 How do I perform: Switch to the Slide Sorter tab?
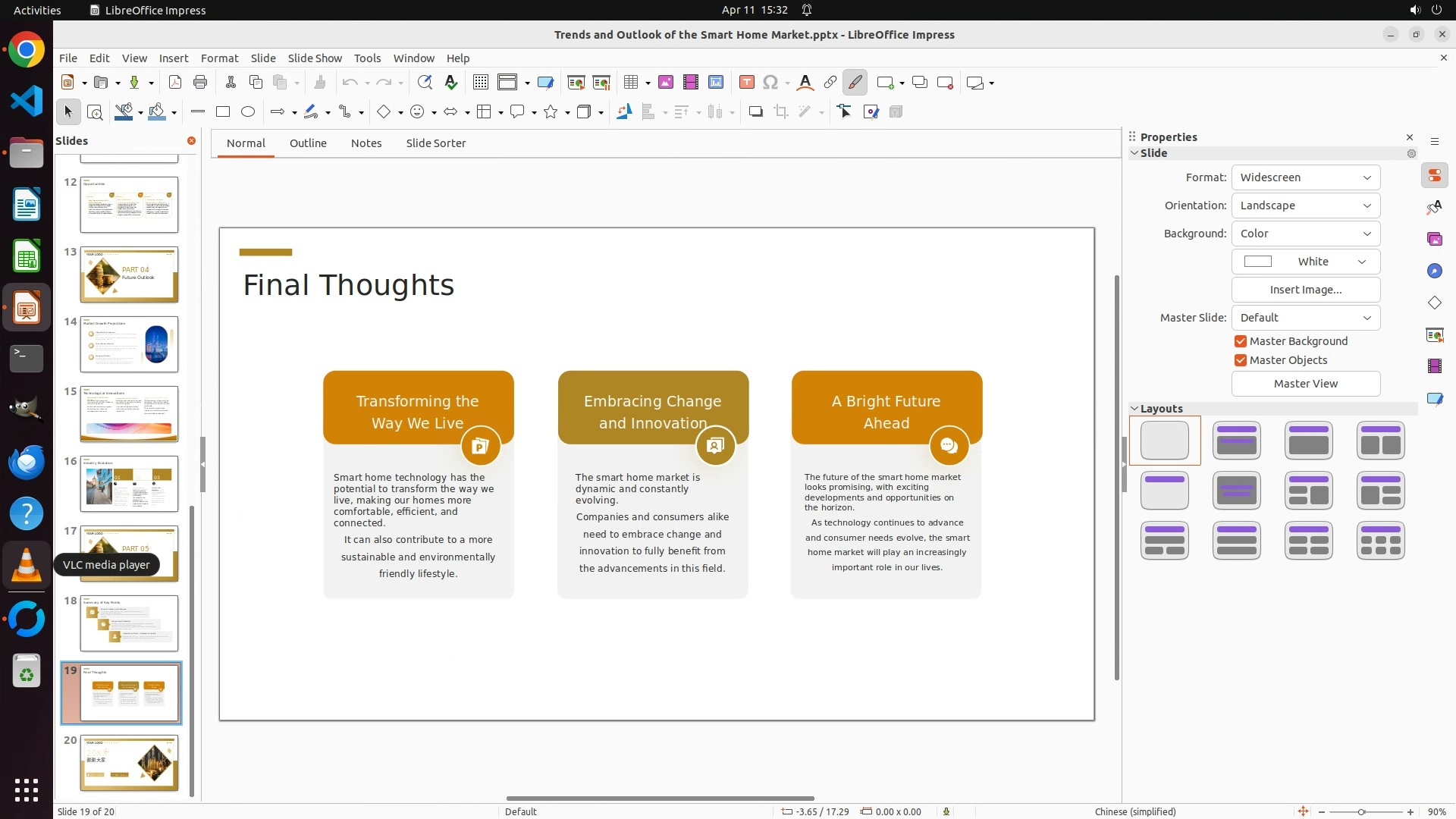[x=435, y=143]
